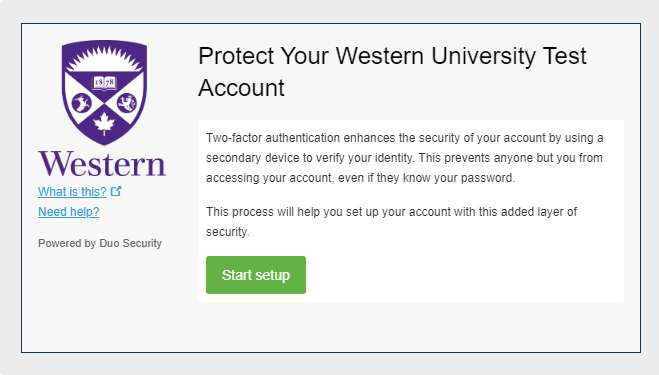659x375 pixels.
Task: Click empty white panel area right of Start setup
Action: coord(462,275)
